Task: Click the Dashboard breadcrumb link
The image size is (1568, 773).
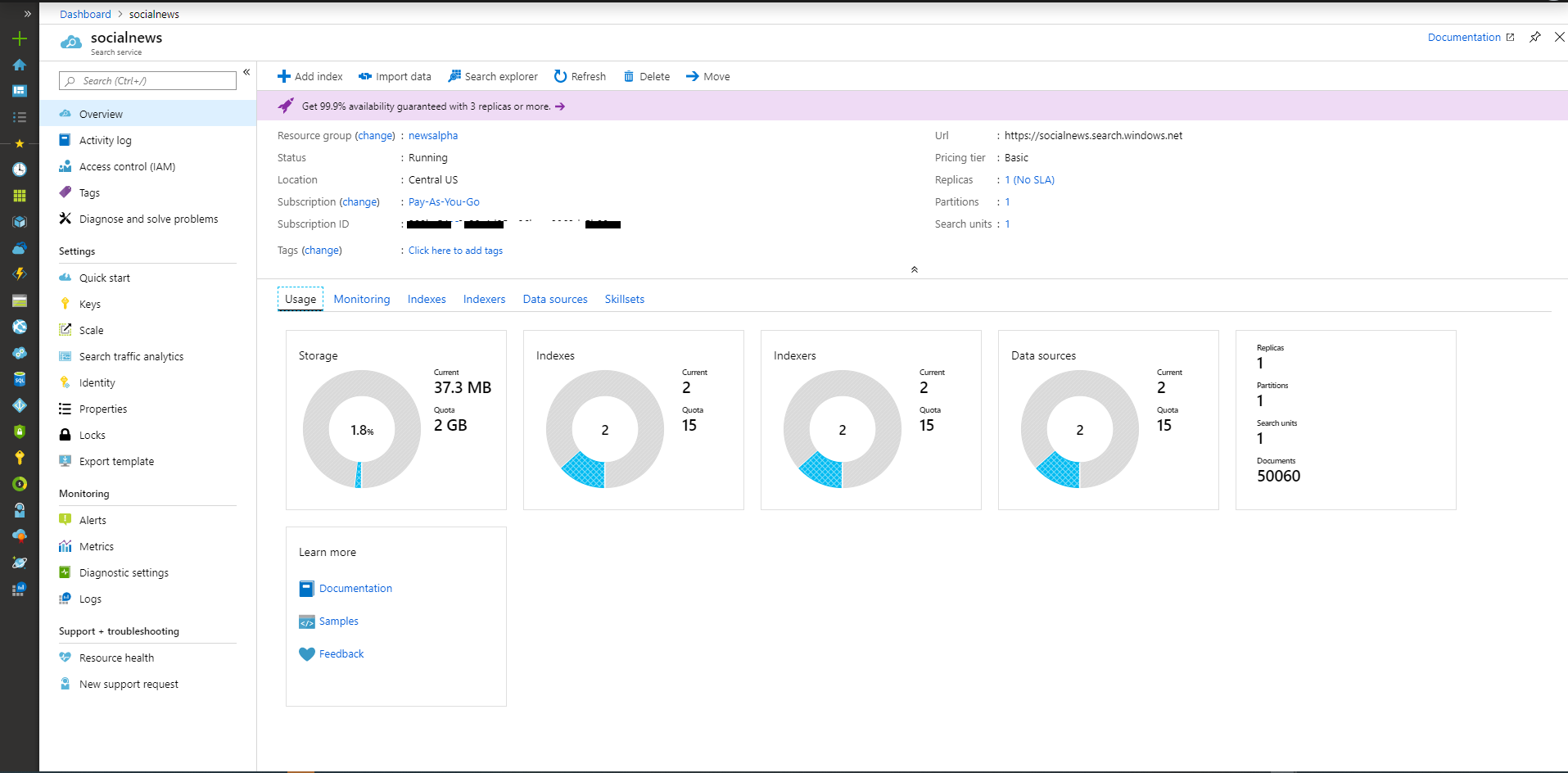Action: [85, 14]
